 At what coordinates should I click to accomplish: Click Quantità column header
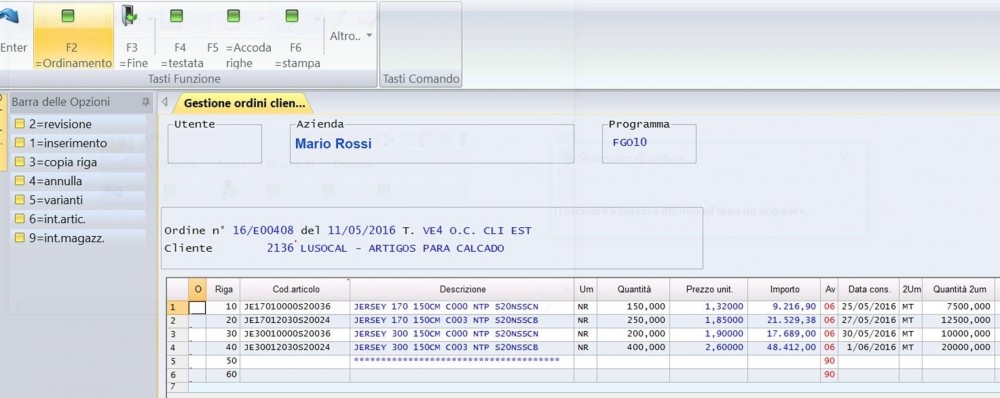tap(633, 290)
